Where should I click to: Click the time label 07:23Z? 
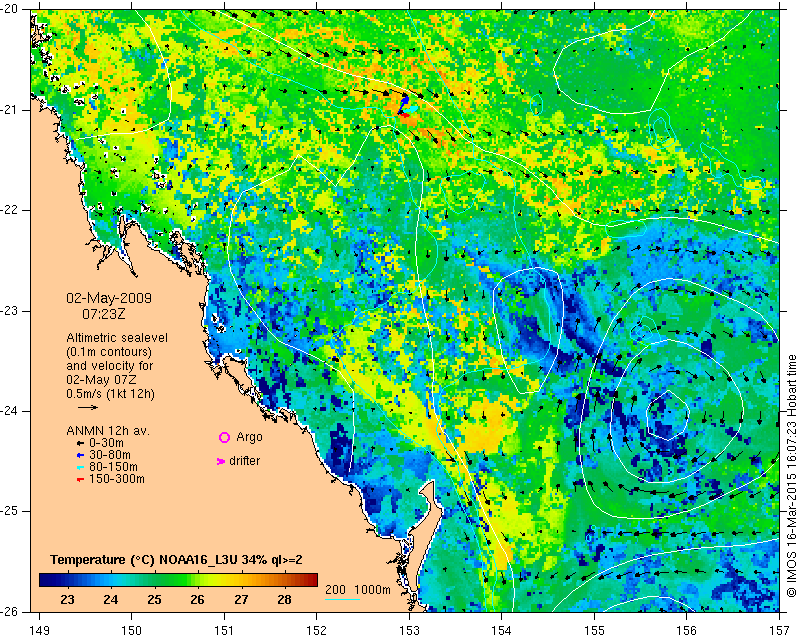104,314
